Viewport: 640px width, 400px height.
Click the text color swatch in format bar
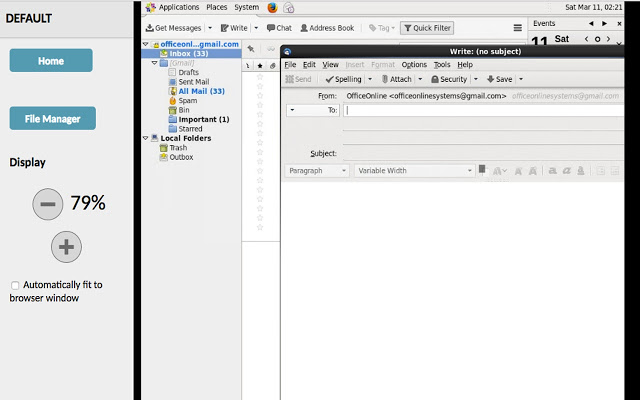[482, 169]
